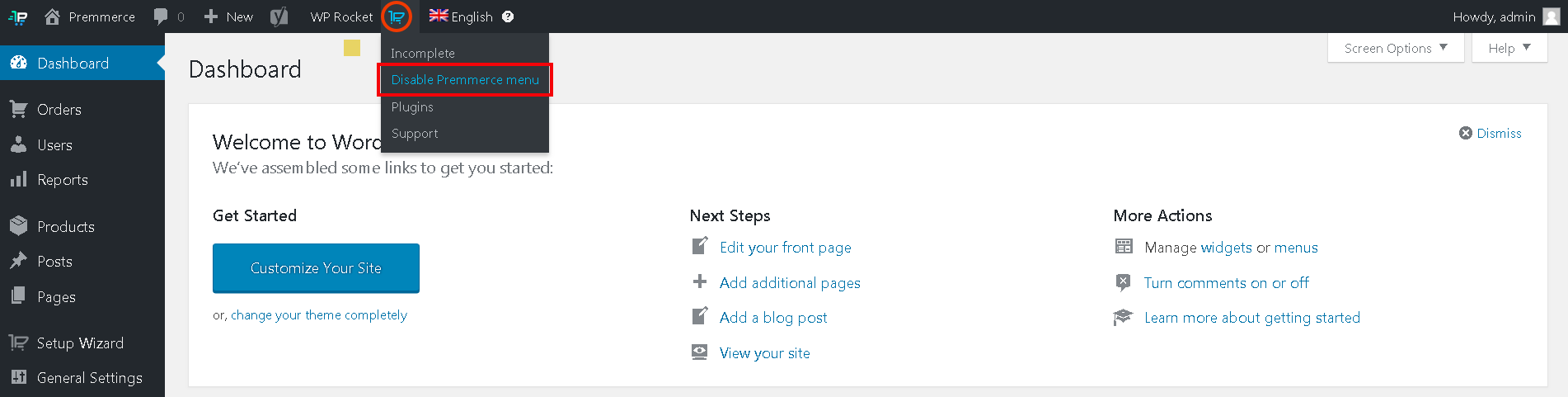Open the New content menu
Screen dimensions: 1568x397
[x=228, y=17]
